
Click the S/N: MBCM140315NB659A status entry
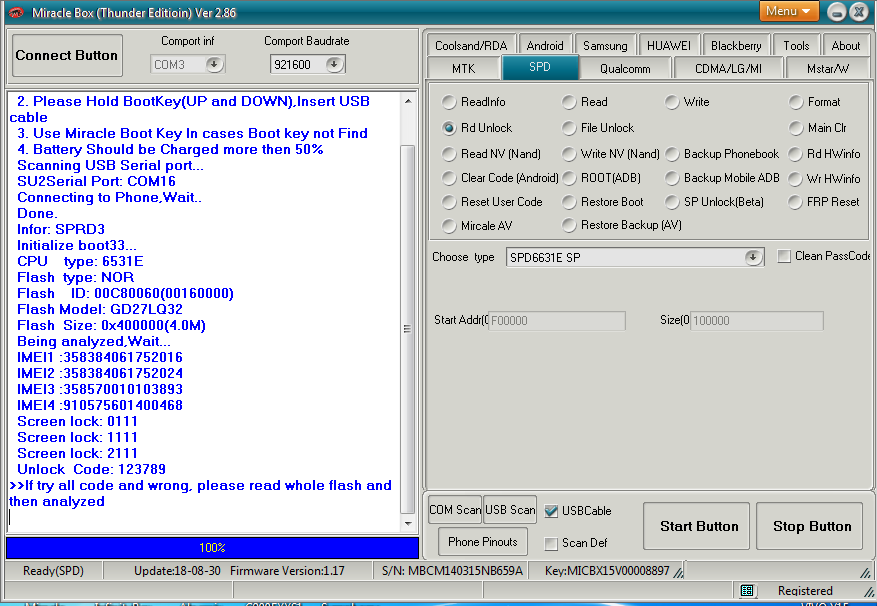[452, 571]
